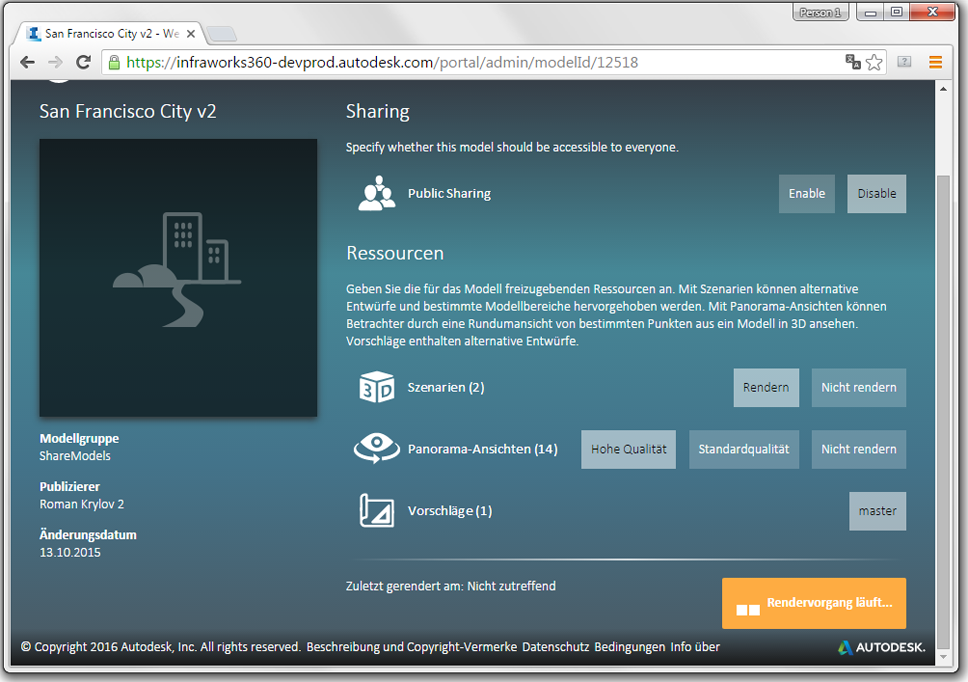The width and height of the screenshot is (968, 682).
Task: Click the browser back arrow
Action: tap(27, 62)
